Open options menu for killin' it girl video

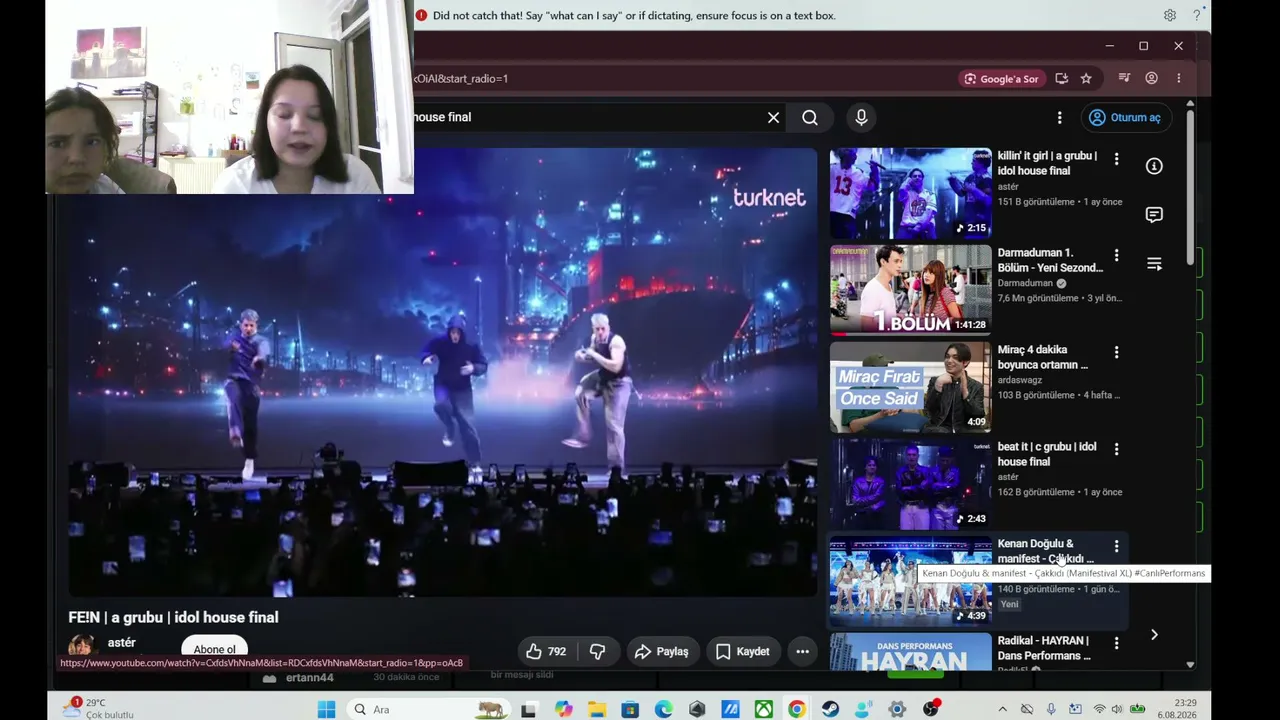1116,159
